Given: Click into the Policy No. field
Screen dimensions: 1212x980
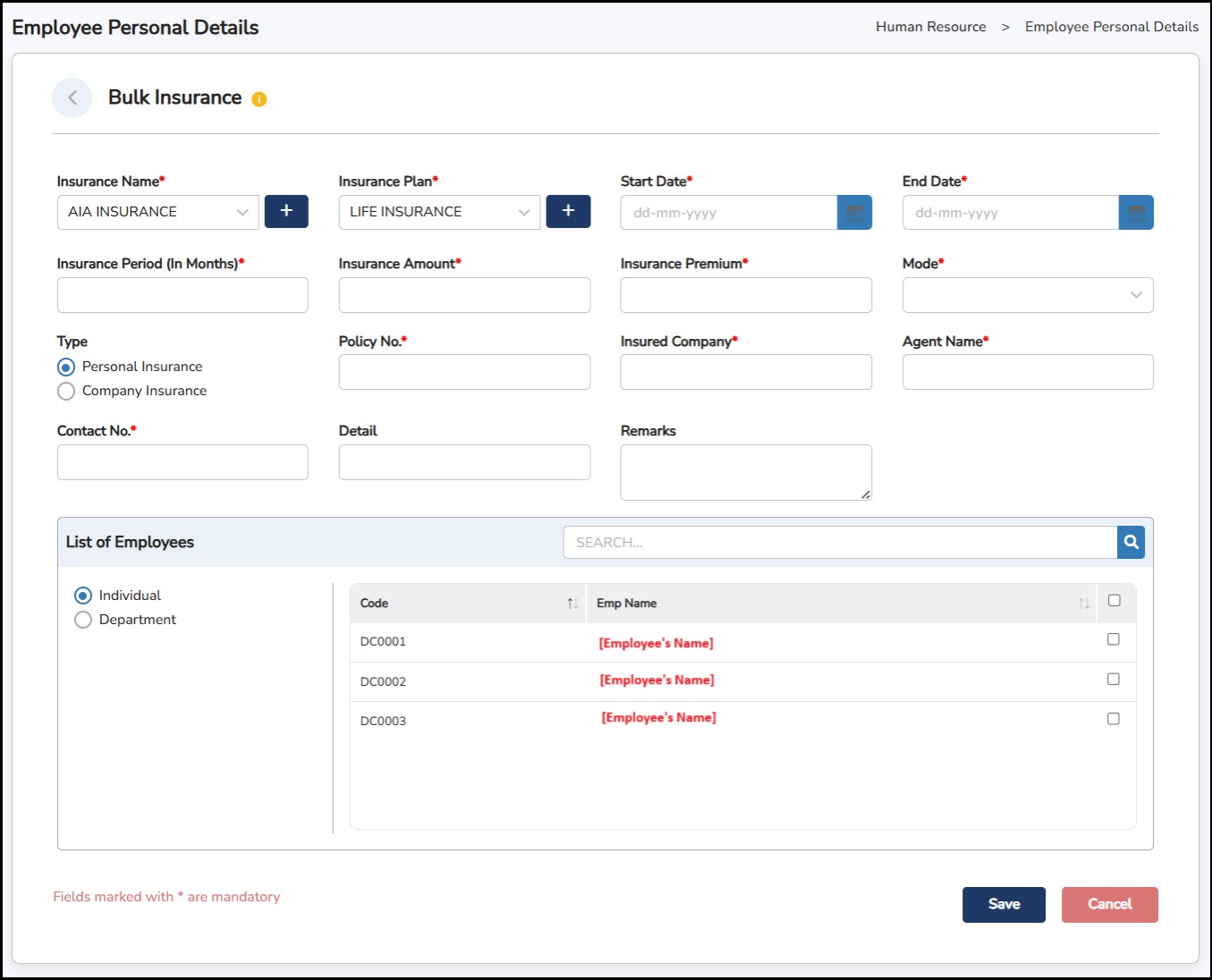Looking at the screenshot, I should (x=464, y=372).
